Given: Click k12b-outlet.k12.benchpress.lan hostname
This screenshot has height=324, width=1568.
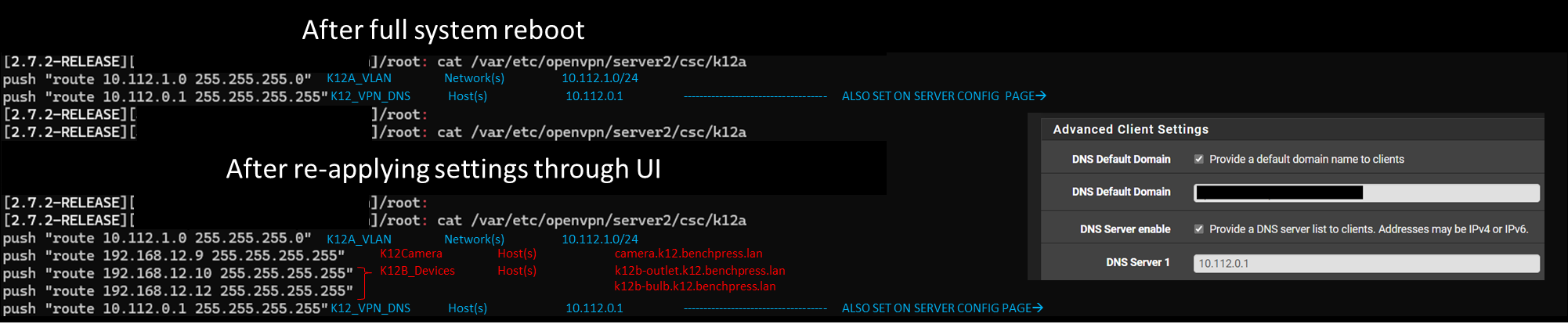Looking at the screenshot, I should 699,271.
